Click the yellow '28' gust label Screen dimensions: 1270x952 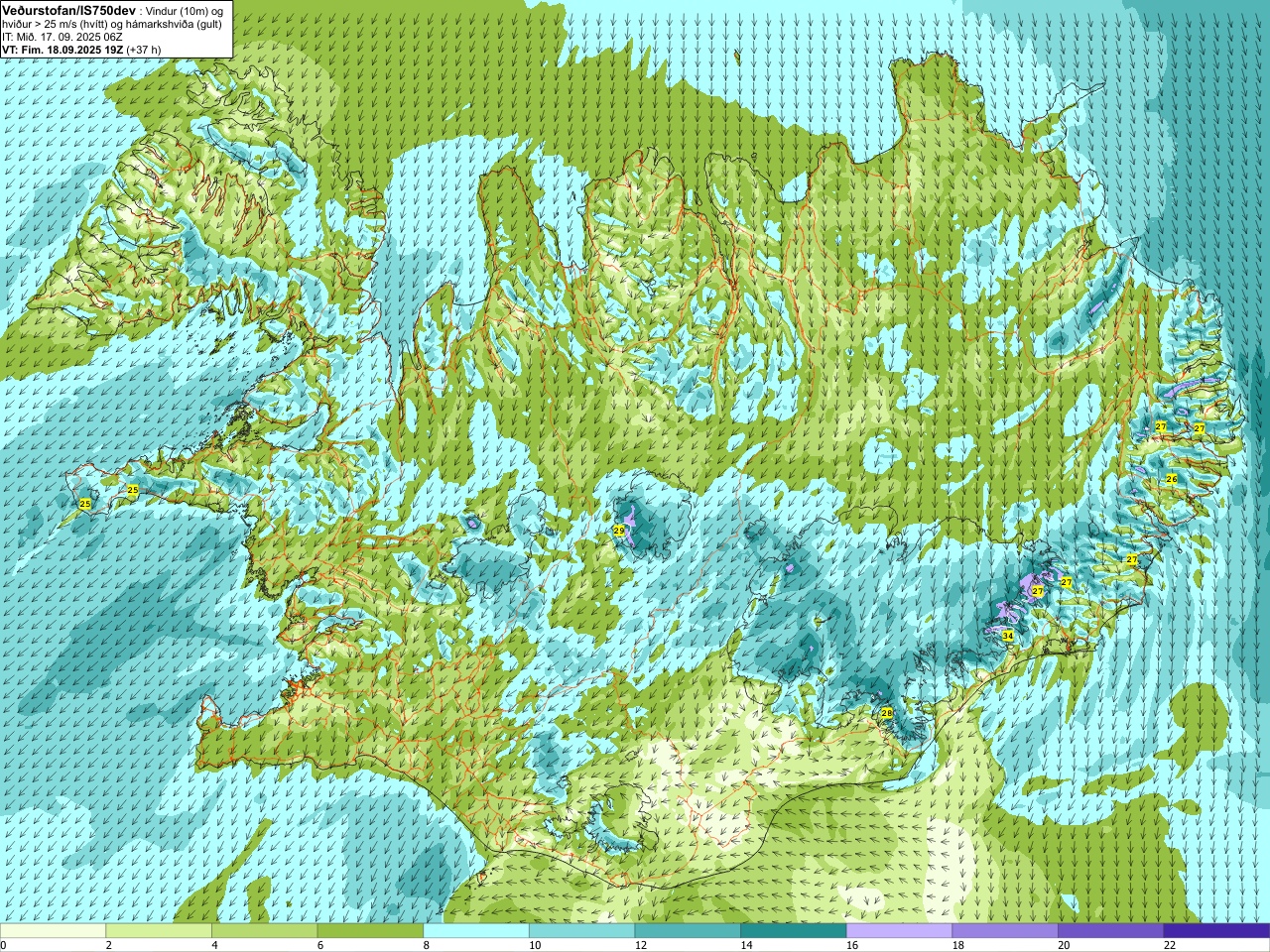pos(887,713)
